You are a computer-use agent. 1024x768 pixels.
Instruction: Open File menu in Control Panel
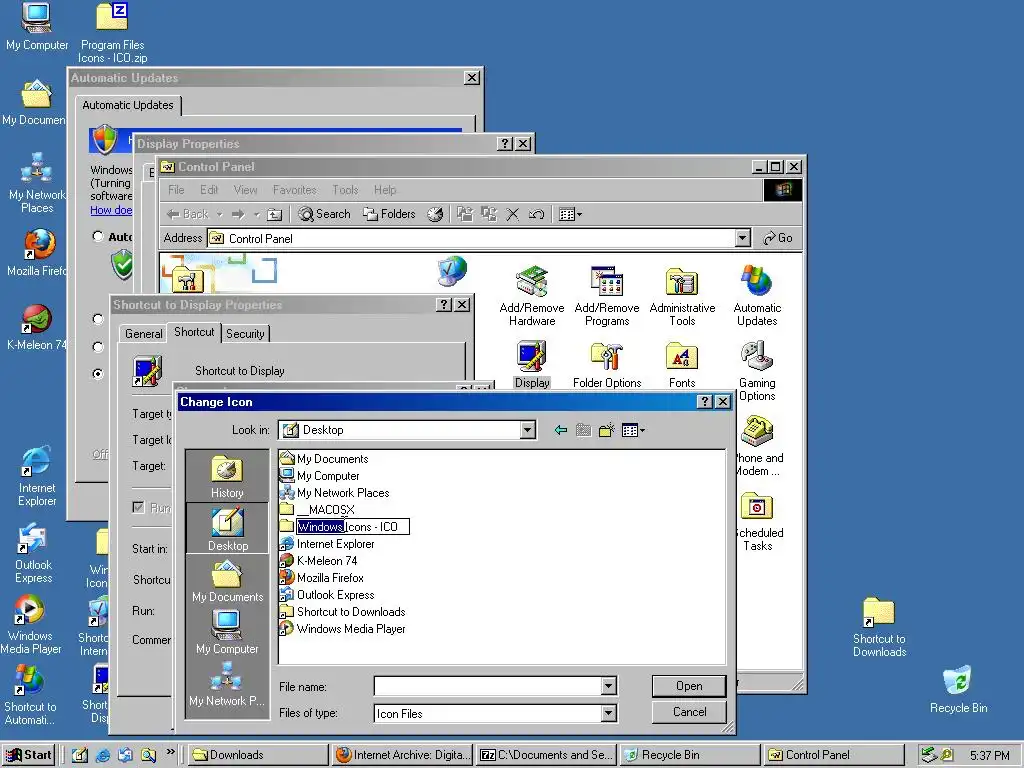pos(176,190)
